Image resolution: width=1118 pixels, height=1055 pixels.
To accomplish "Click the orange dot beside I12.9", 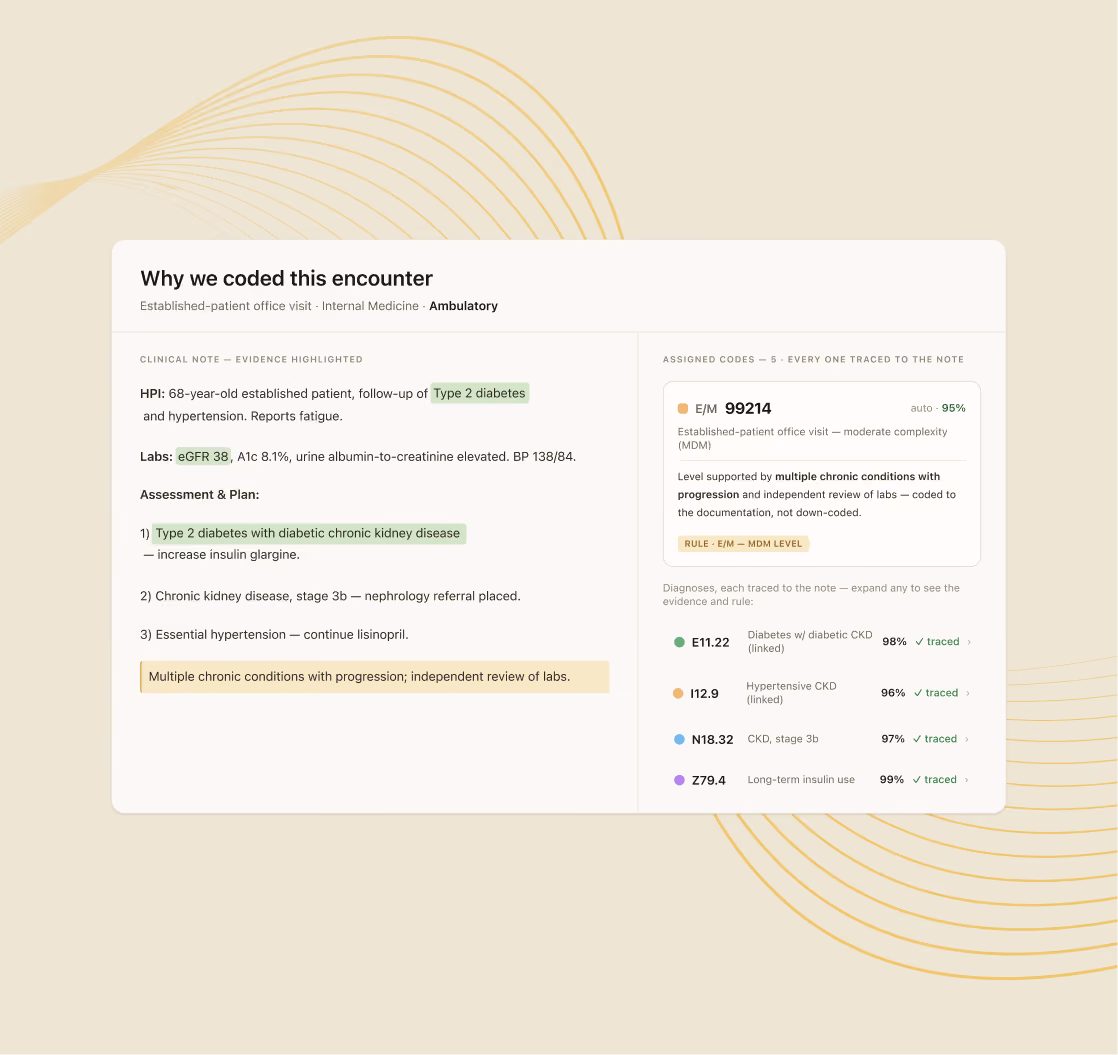I will (678, 693).
